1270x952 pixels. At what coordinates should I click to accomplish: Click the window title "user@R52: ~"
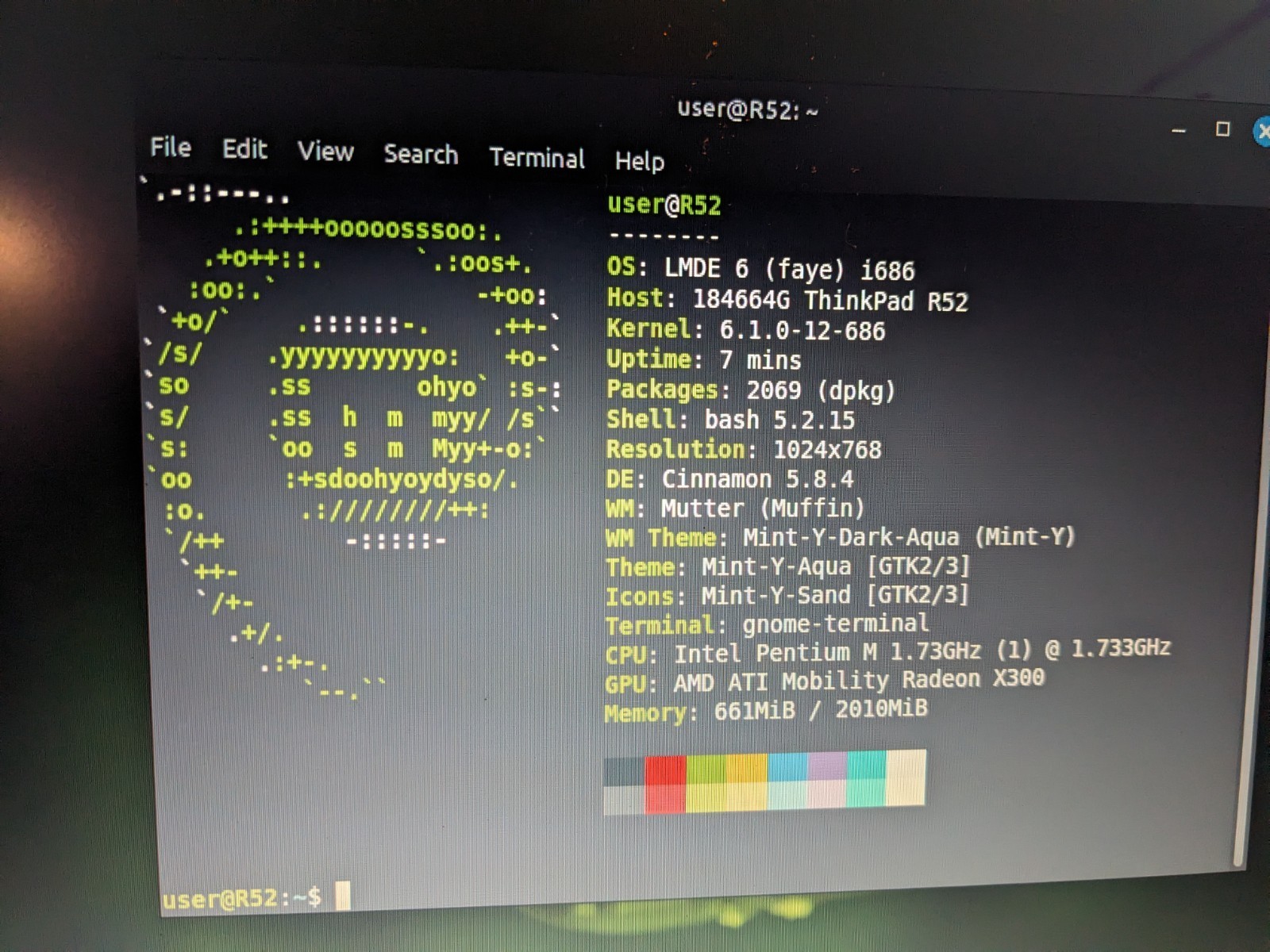pos(747,109)
